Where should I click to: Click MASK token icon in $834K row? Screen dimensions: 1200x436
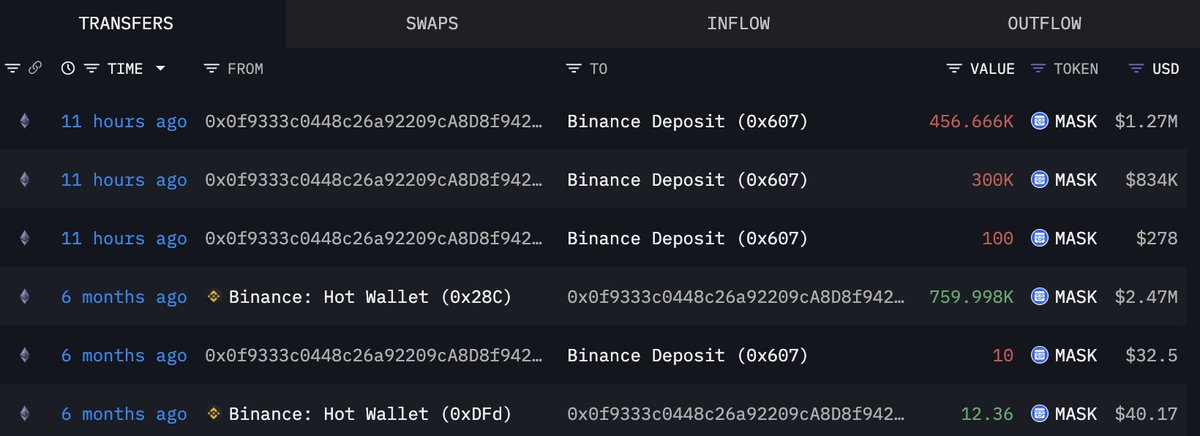(x=1039, y=180)
